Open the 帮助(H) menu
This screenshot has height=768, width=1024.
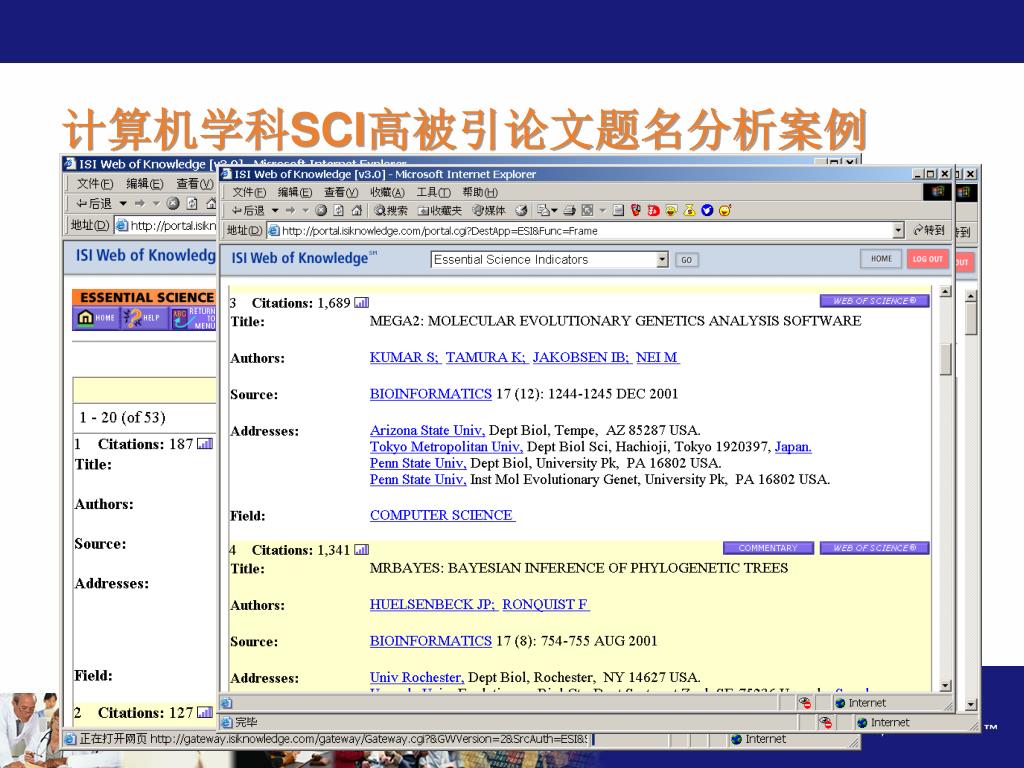tap(480, 193)
